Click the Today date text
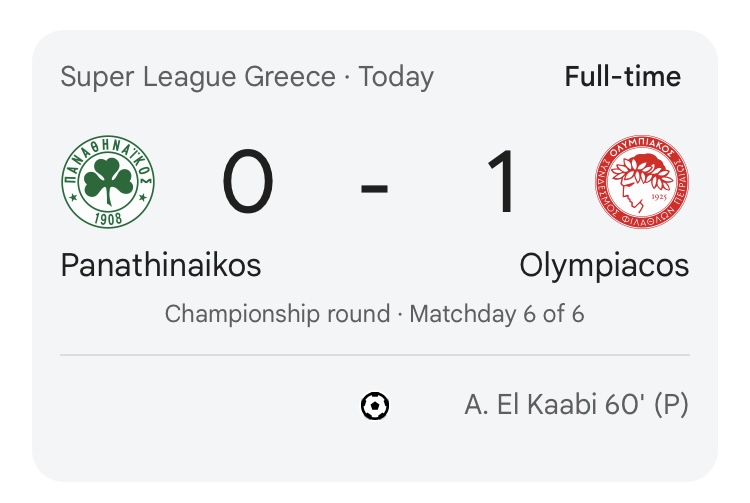This screenshot has height=503, width=750. (396, 77)
